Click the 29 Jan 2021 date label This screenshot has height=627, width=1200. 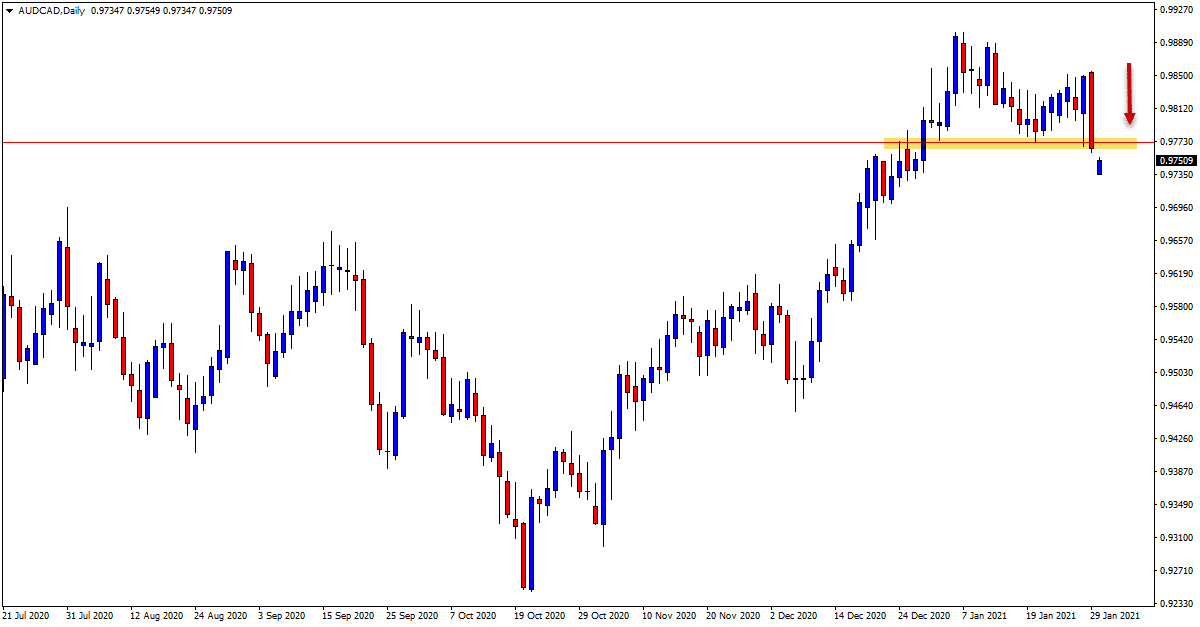pos(1114,616)
